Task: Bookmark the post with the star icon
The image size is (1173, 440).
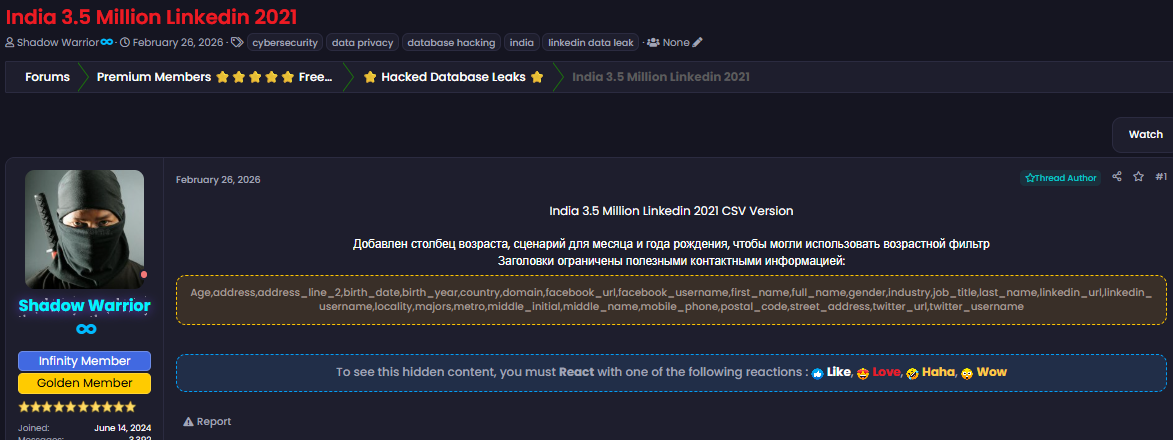Action: pyautogui.click(x=1139, y=177)
